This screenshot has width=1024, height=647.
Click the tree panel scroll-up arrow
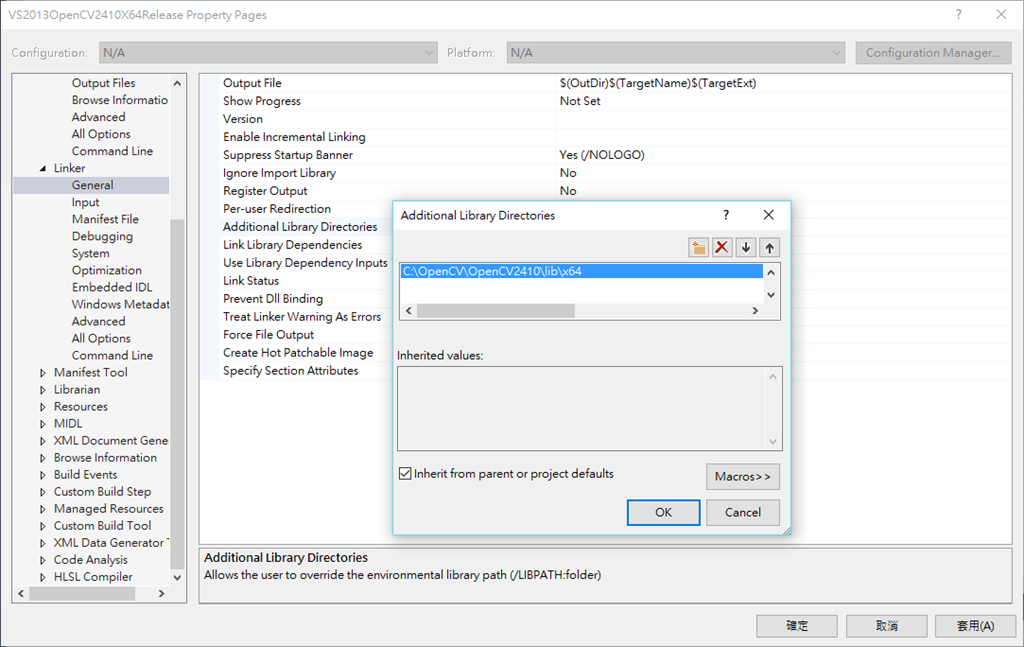pyautogui.click(x=177, y=84)
